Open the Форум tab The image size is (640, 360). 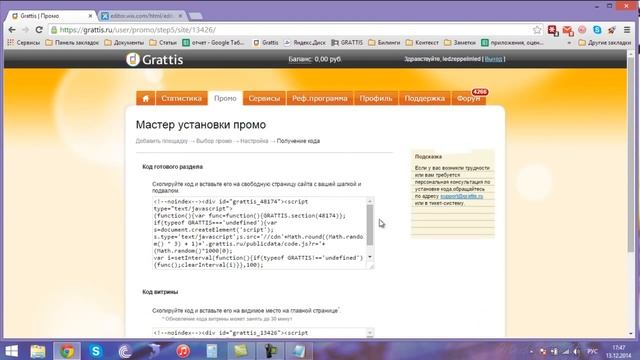469,98
